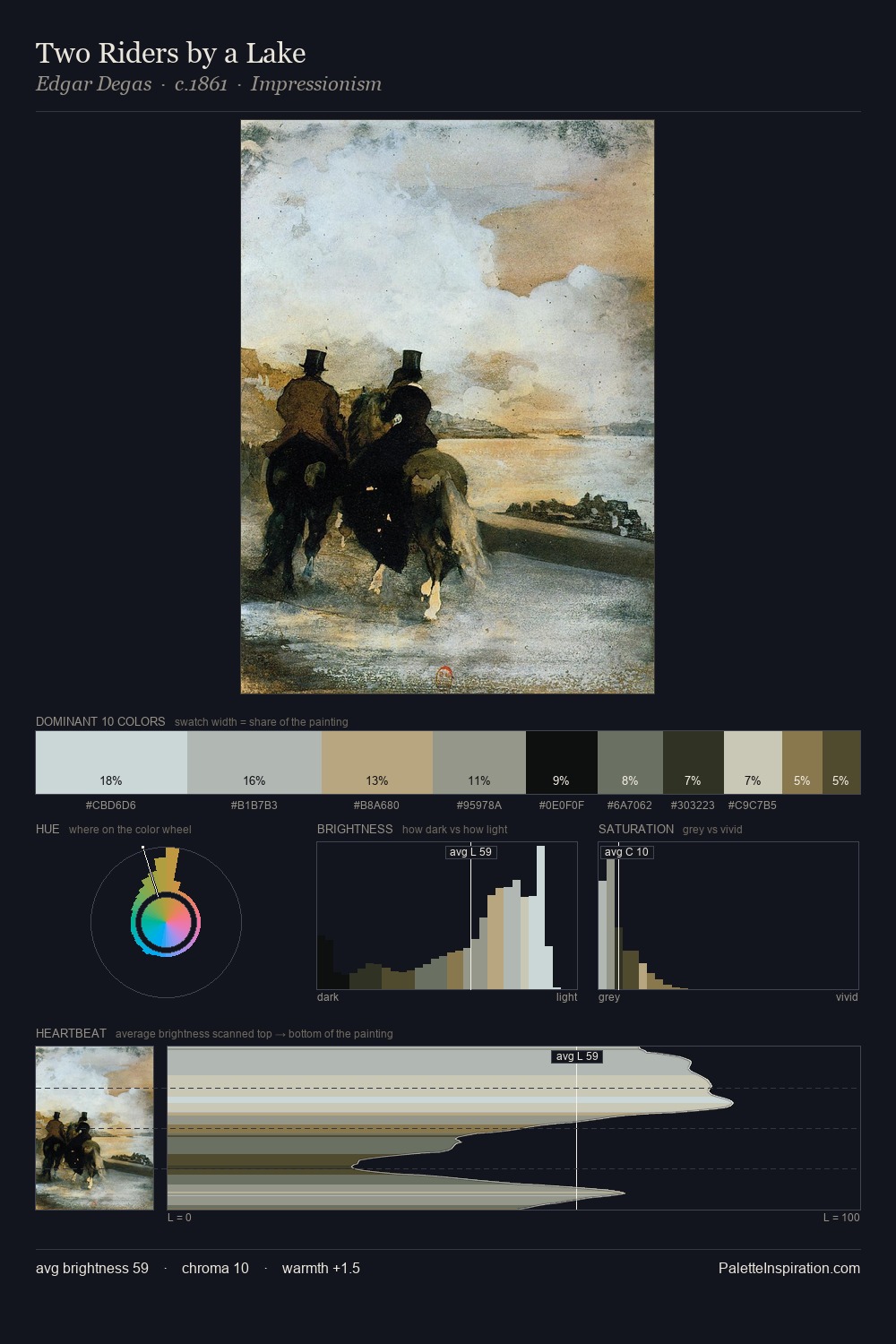Click the 'avg C 10' tag in Saturation chart
The width and height of the screenshot is (896, 1344).
pos(626,852)
